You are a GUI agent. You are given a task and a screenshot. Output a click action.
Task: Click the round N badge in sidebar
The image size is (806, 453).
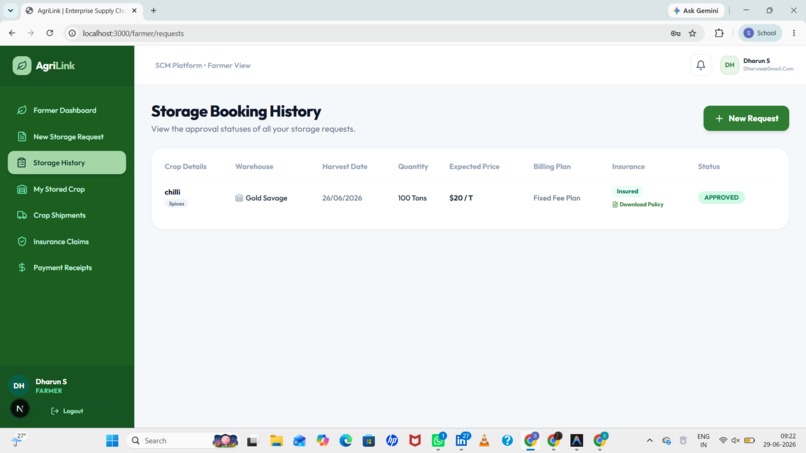[20, 409]
